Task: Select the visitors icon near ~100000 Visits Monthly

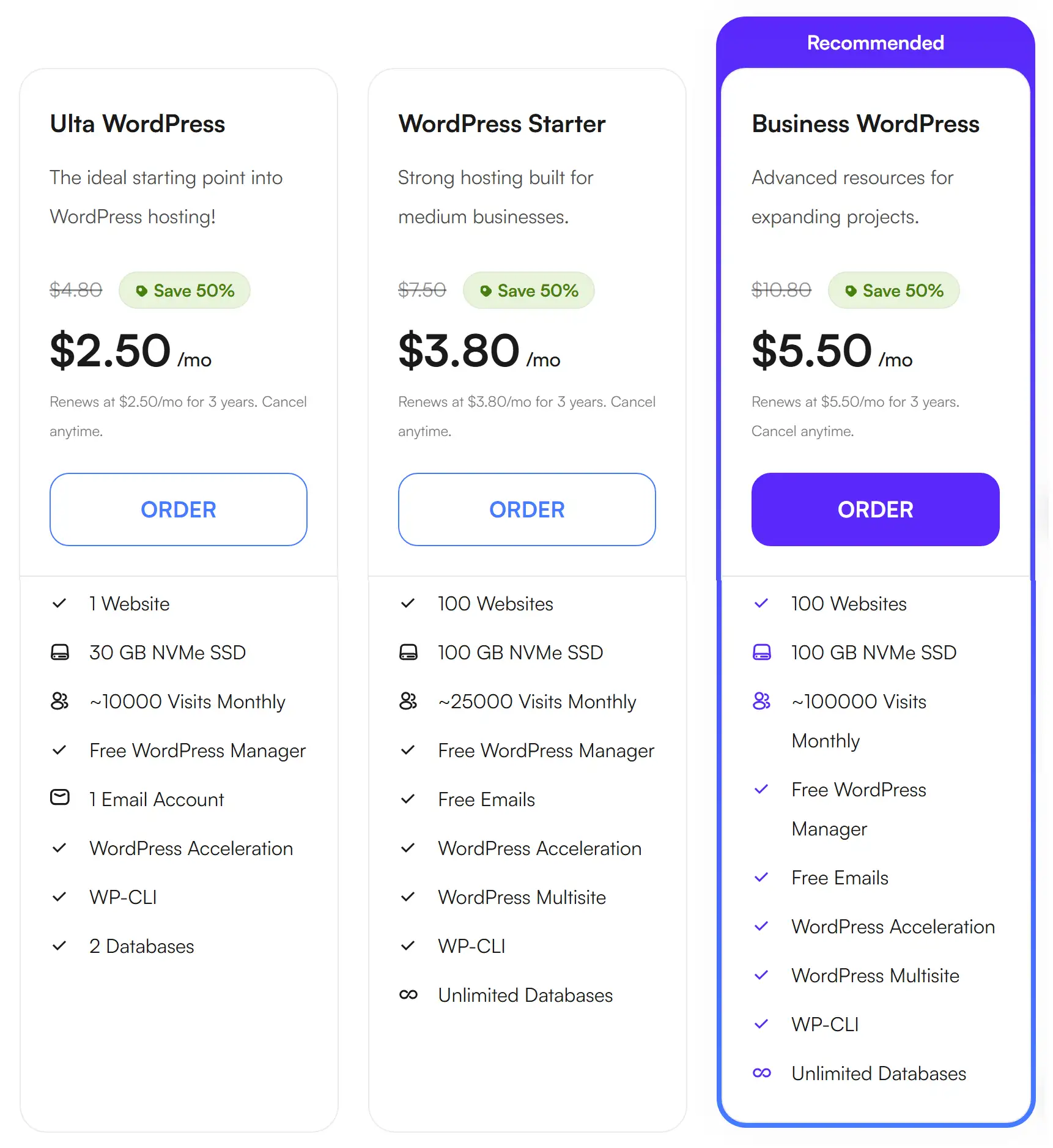Action: pyautogui.click(x=761, y=702)
